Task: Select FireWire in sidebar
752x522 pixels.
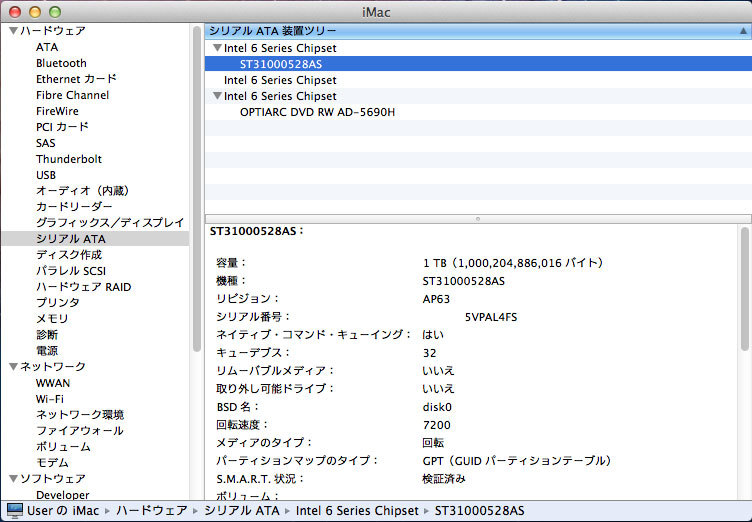Action: point(57,111)
